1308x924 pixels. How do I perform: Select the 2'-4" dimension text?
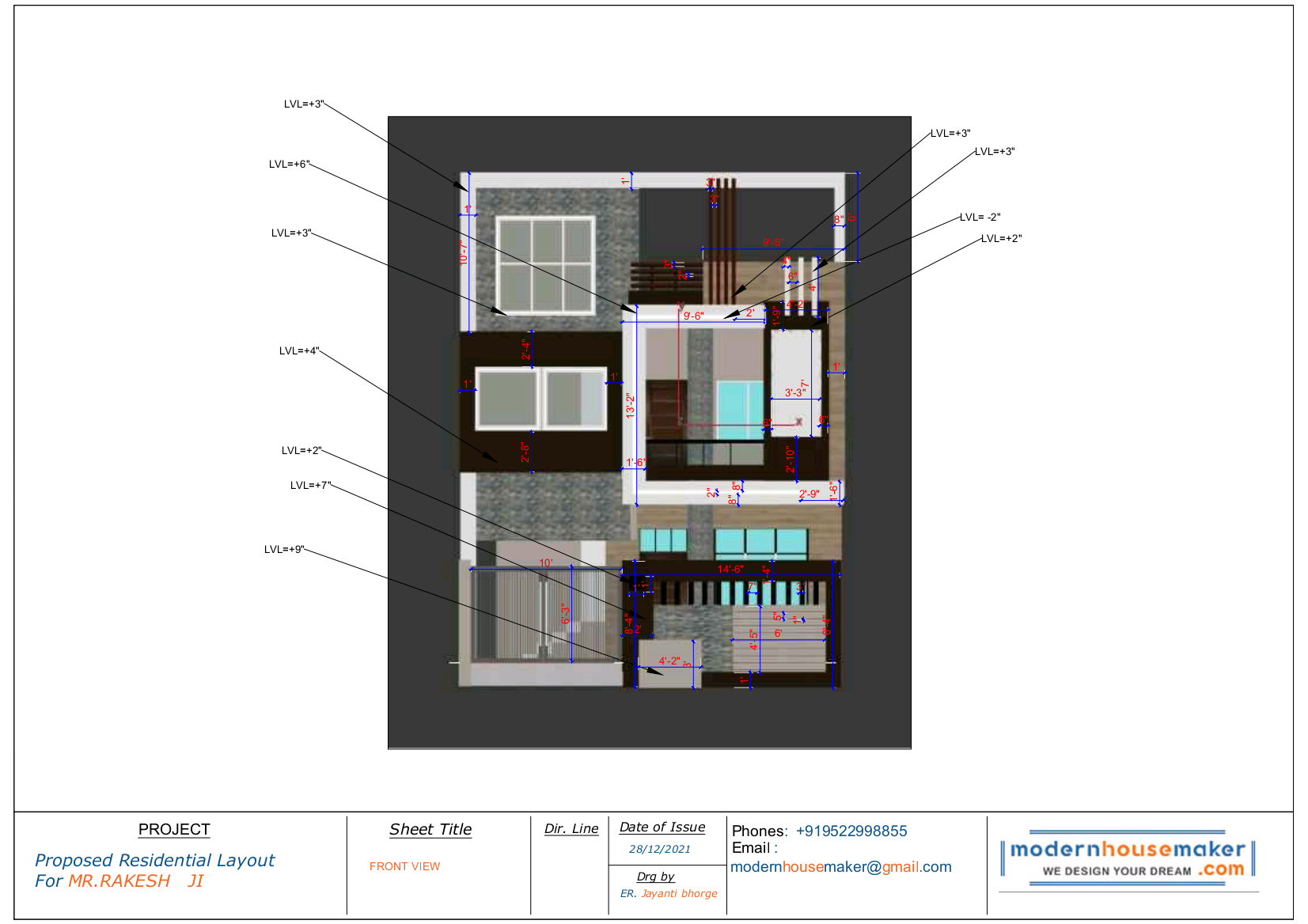[x=525, y=350]
